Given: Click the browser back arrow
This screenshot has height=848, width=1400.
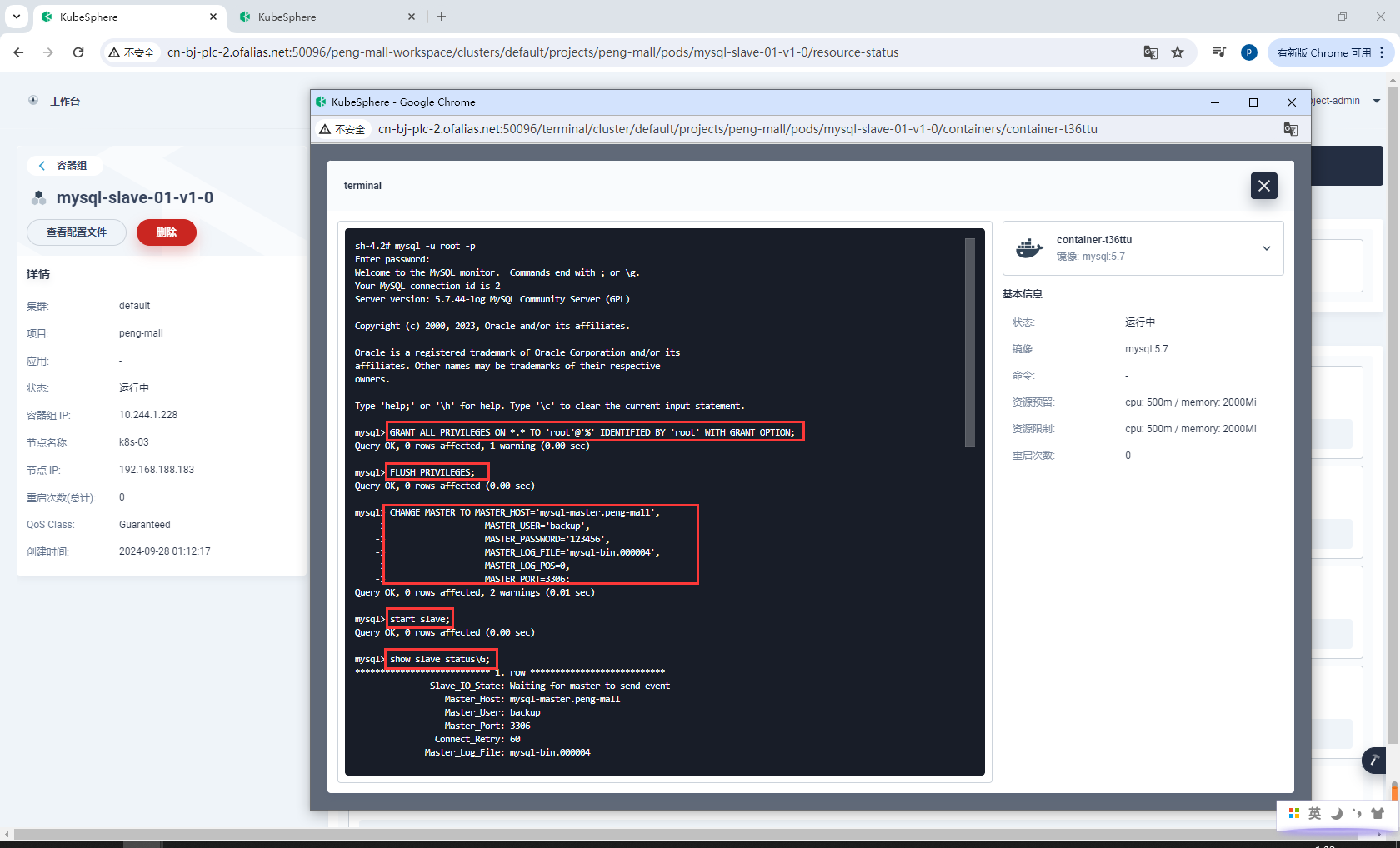Looking at the screenshot, I should pyautogui.click(x=18, y=52).
